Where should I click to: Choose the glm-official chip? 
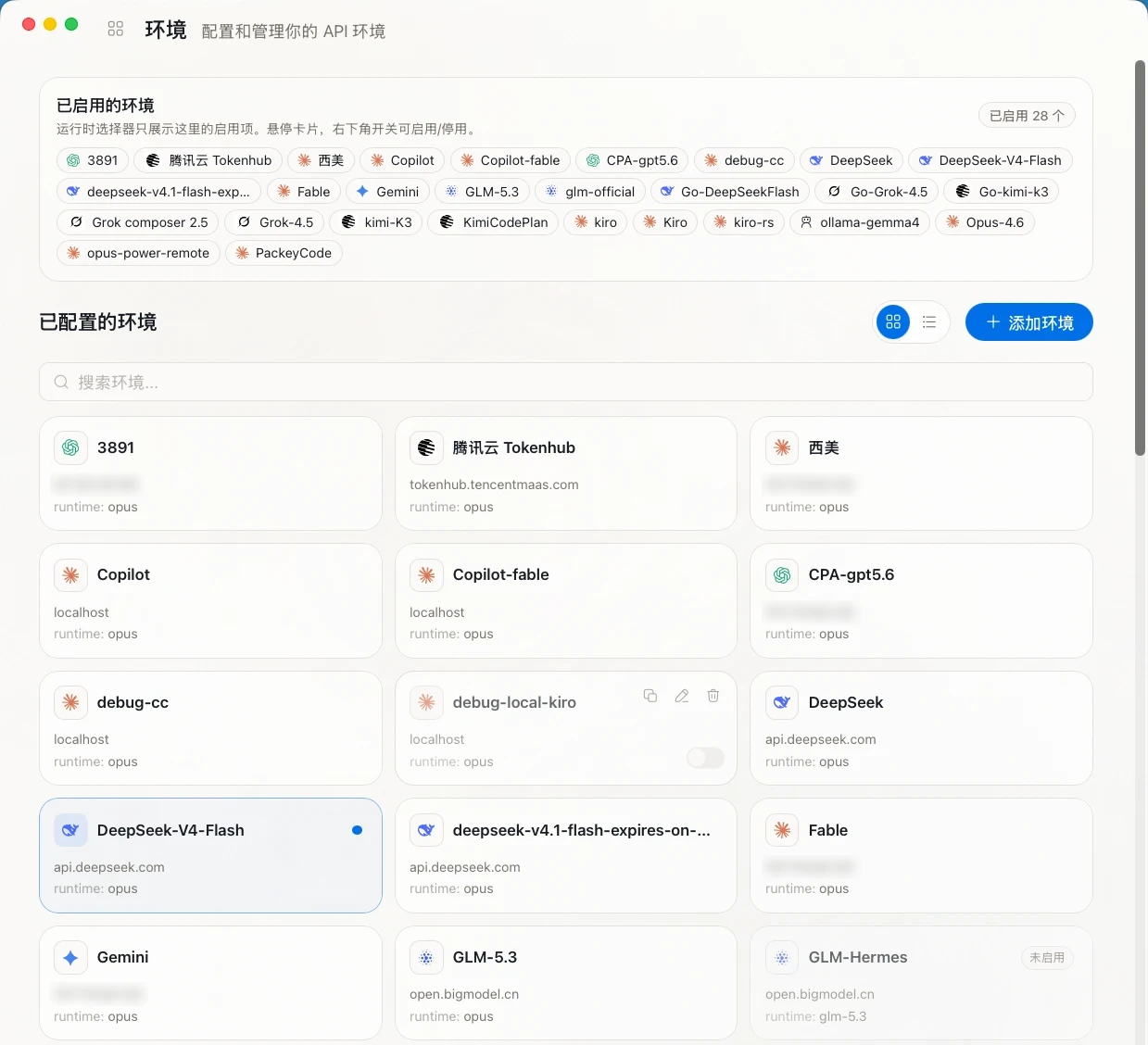(x=590, y=192)
